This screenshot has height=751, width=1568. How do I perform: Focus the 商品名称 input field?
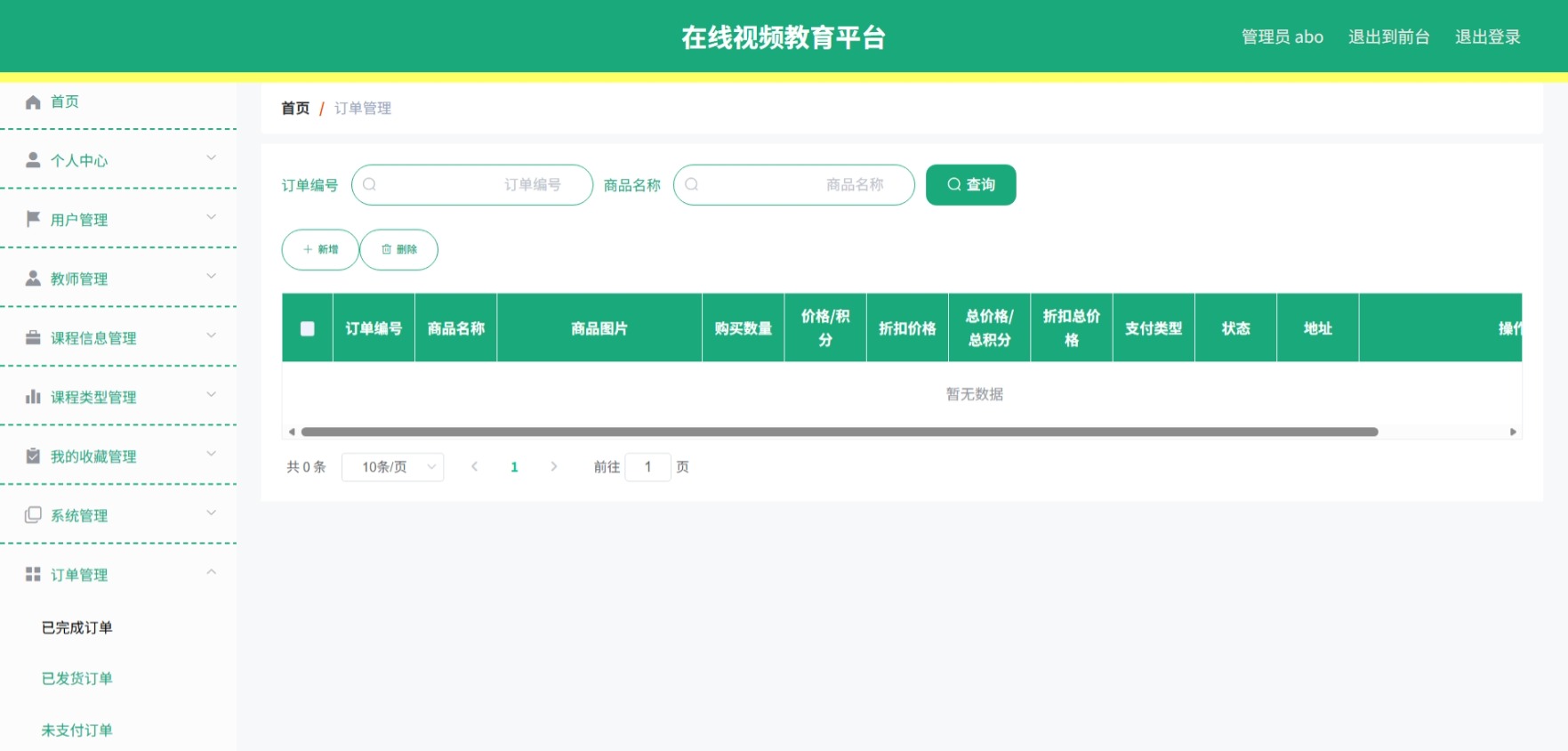tap(794, 185)
